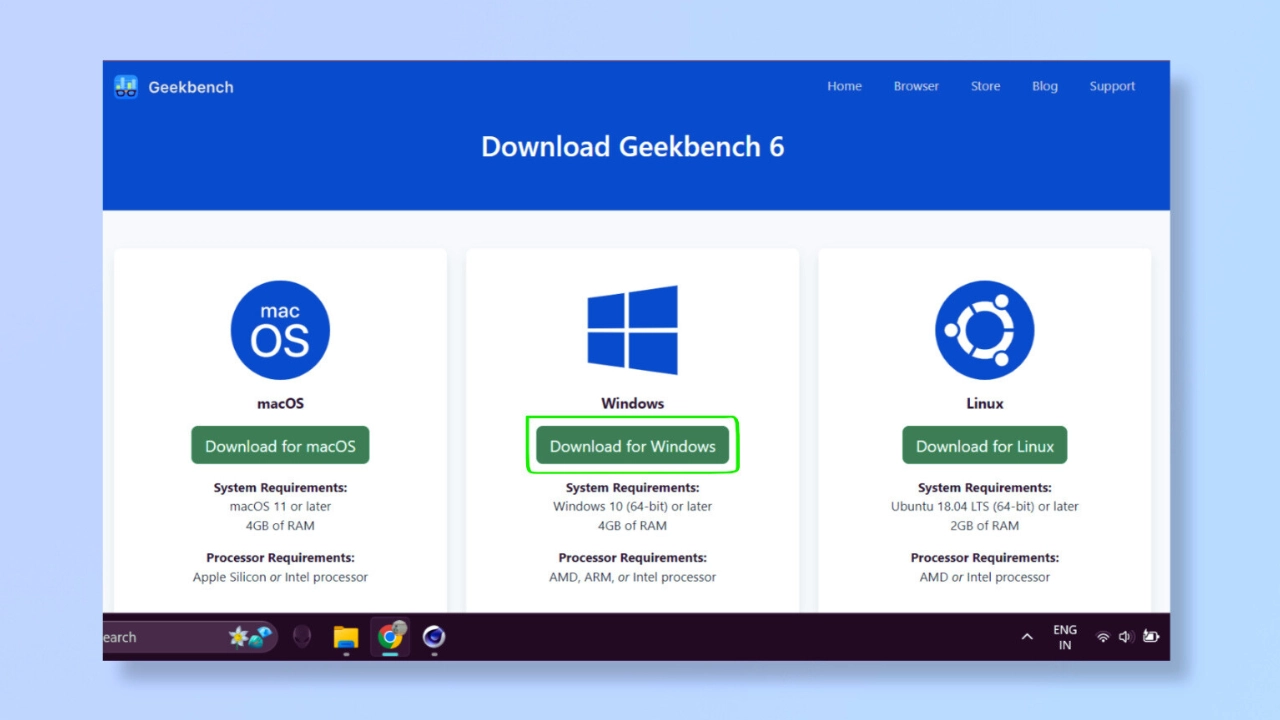Click Download for Windows button
Viewport: 1280px width, 720px height.
[x=633, y=446]
